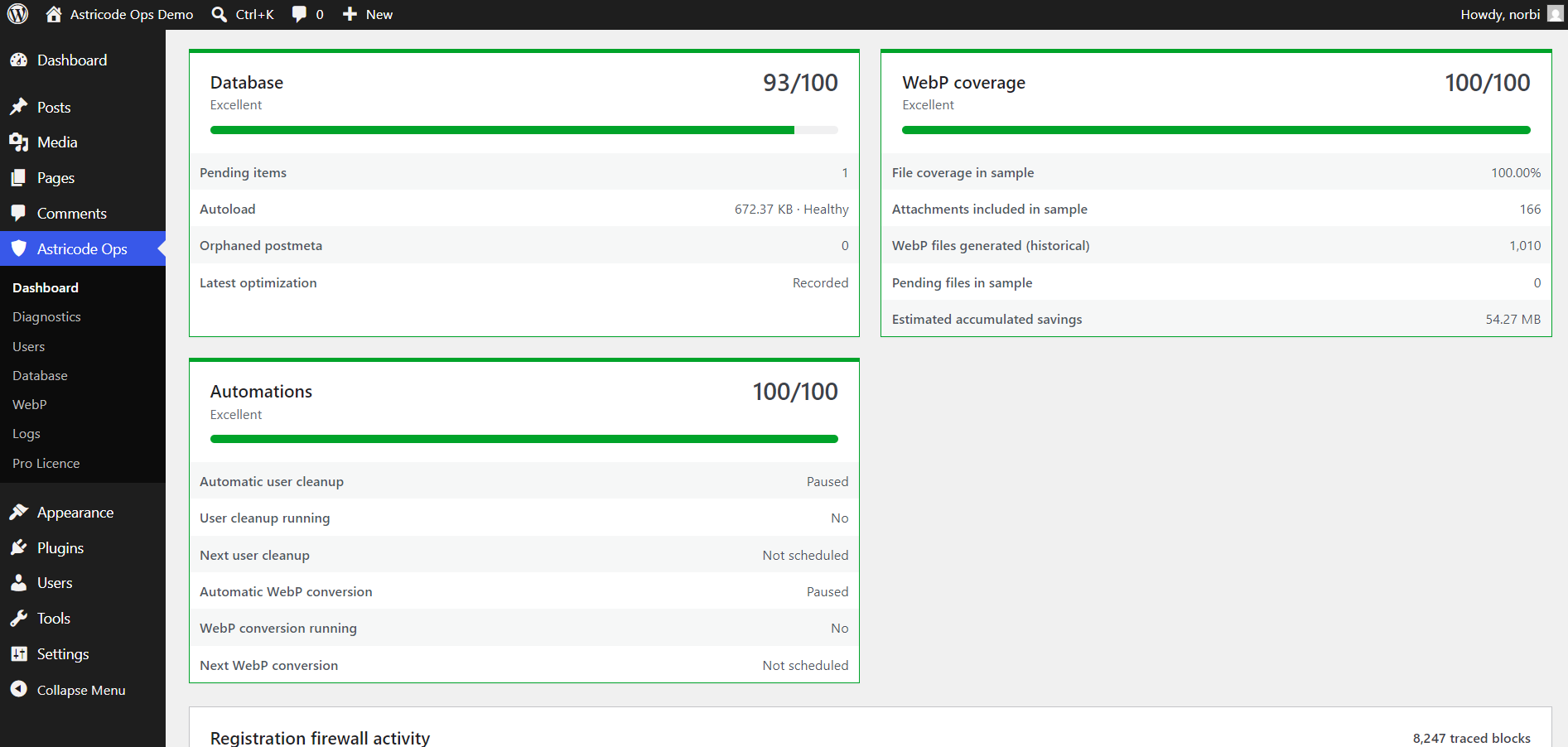The height and width of the screenshot is (747, 1568).
Task: Click the File coverage 100.00% value
Action: [x=1516, y=173]
